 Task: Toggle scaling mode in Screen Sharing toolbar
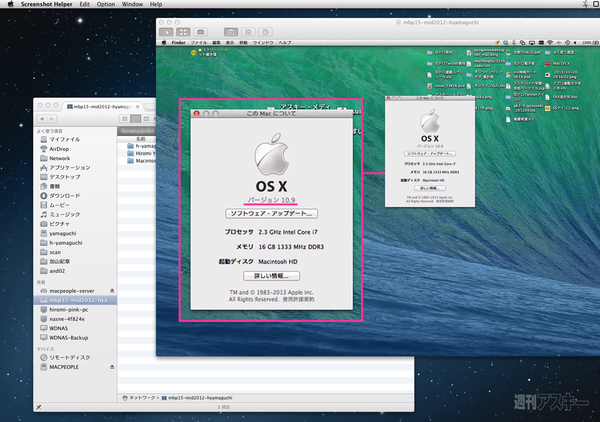183,32
